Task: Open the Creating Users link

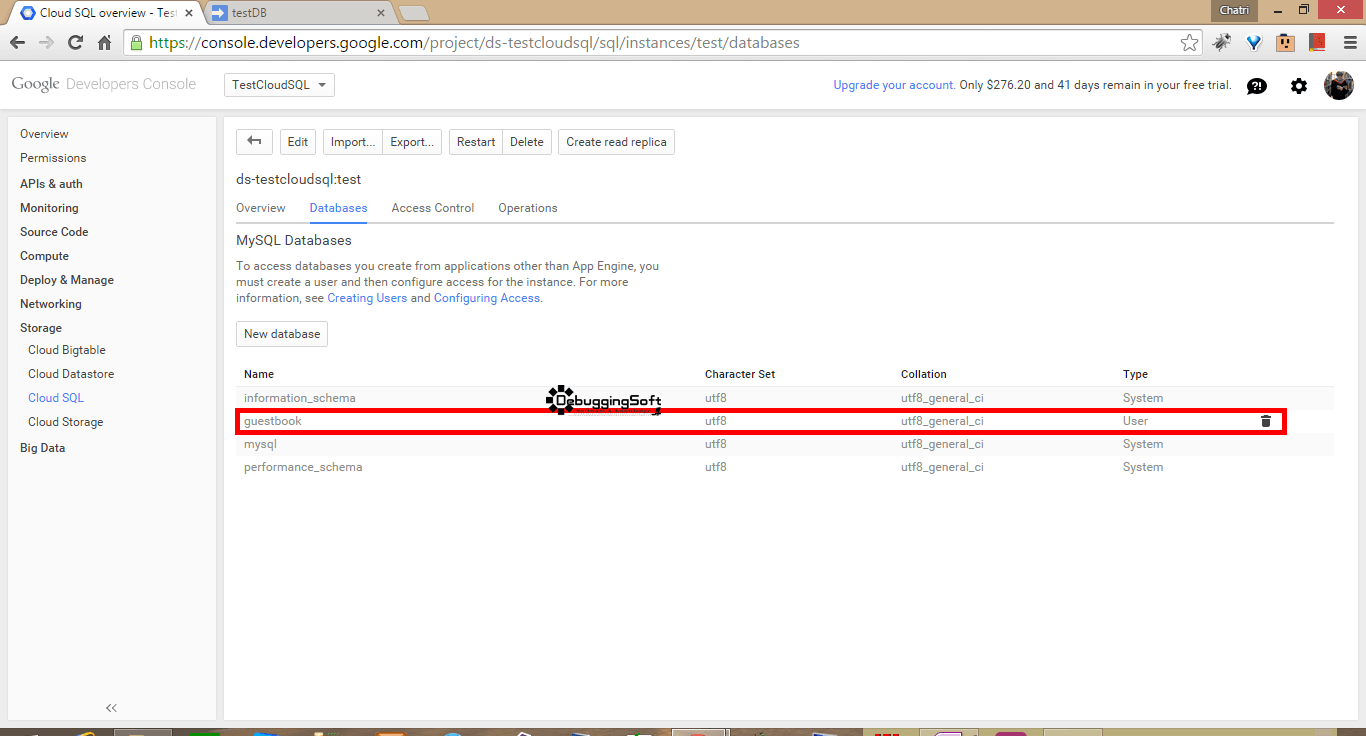Action: click(x=367, y=298)
